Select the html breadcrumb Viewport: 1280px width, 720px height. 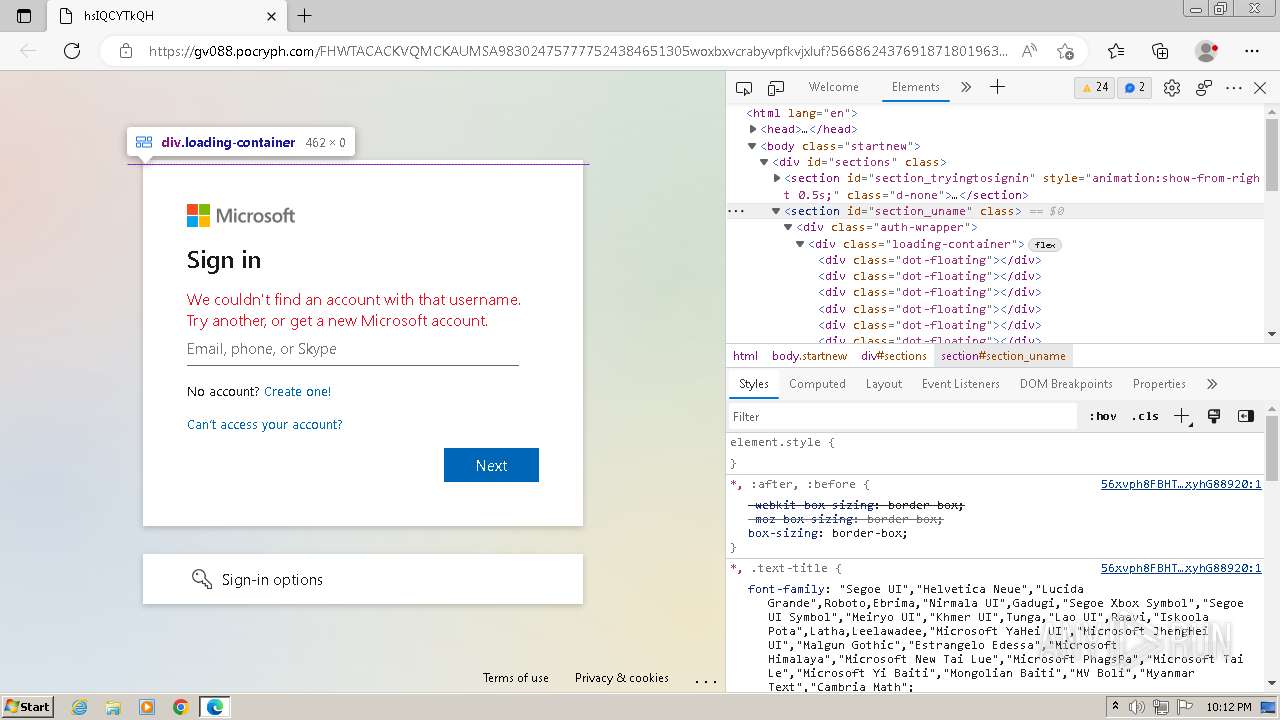point(745,356)
